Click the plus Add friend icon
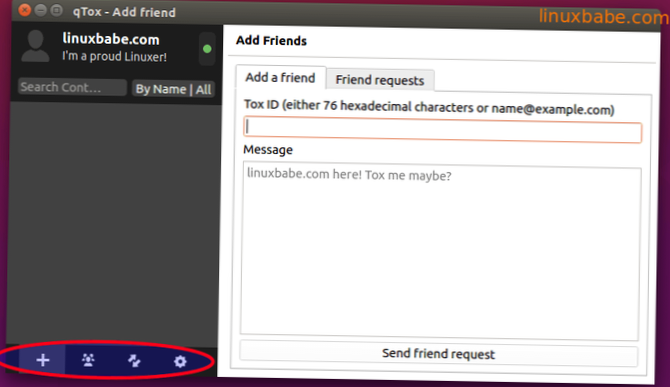Screen dimensions: 670x387 [43, 360]
